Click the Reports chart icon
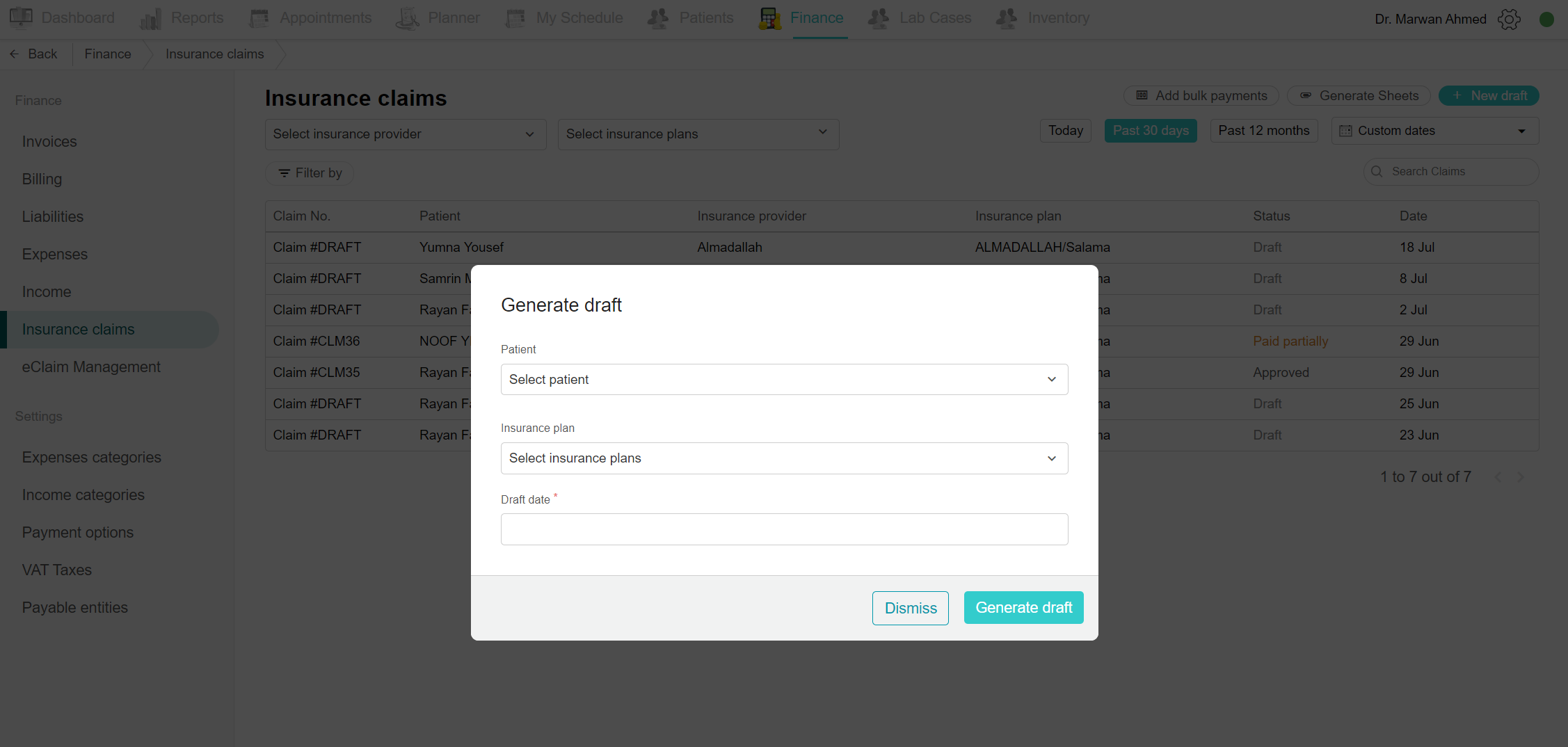1568x747 pixels. [150, 19]
